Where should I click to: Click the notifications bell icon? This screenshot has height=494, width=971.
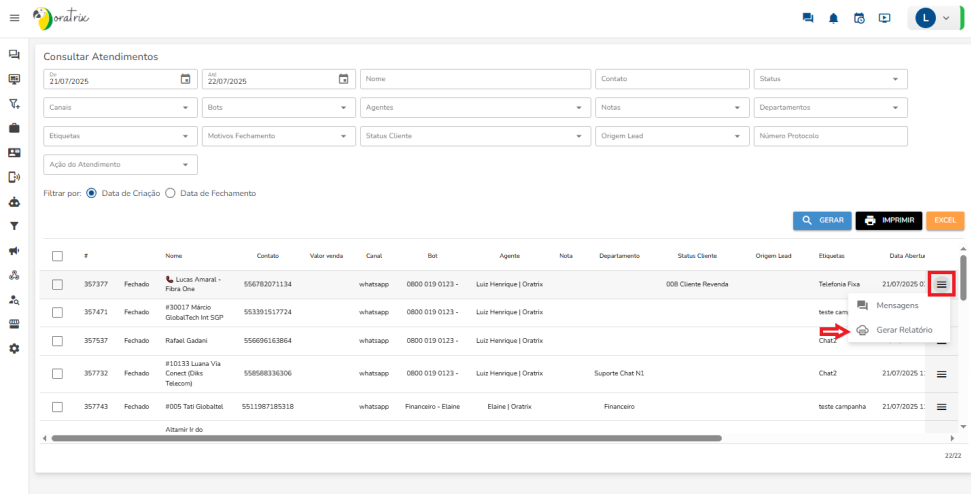[x=833, y=18]
